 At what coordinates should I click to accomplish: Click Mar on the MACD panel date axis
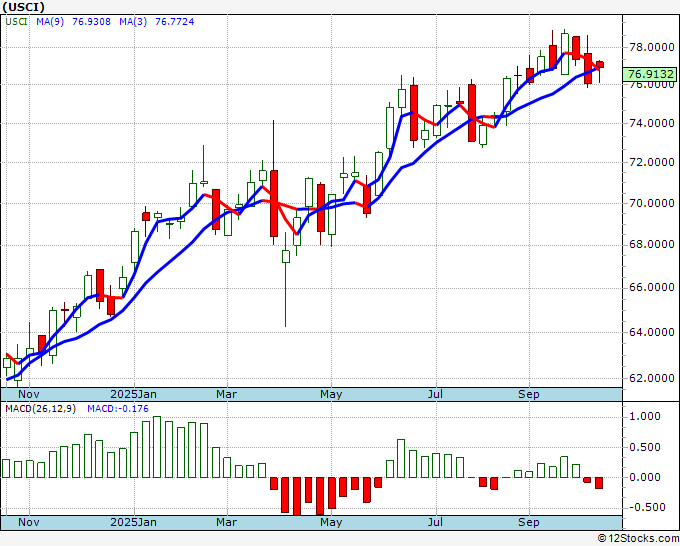226,522
